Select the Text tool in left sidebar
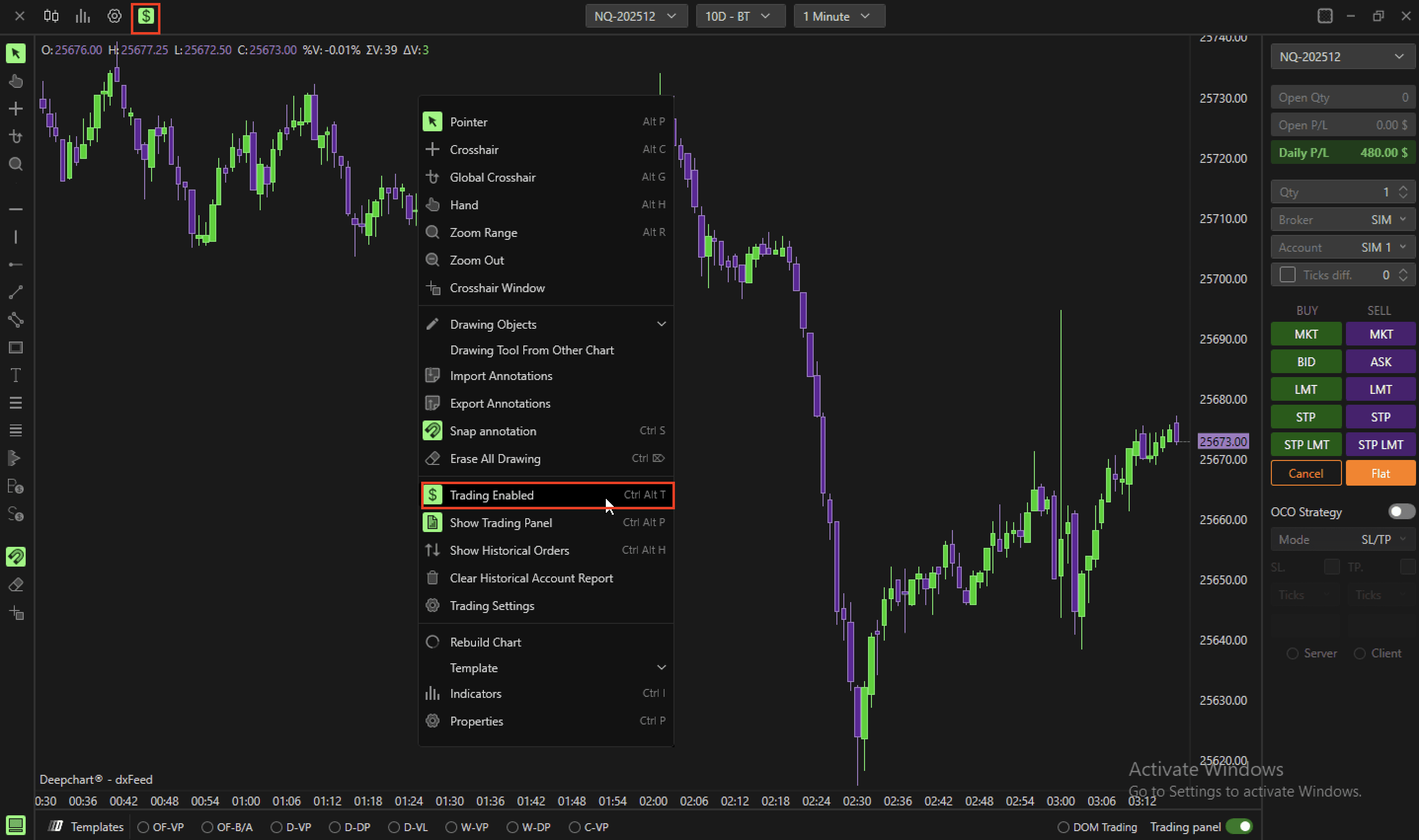 click(x=16, y=375)
